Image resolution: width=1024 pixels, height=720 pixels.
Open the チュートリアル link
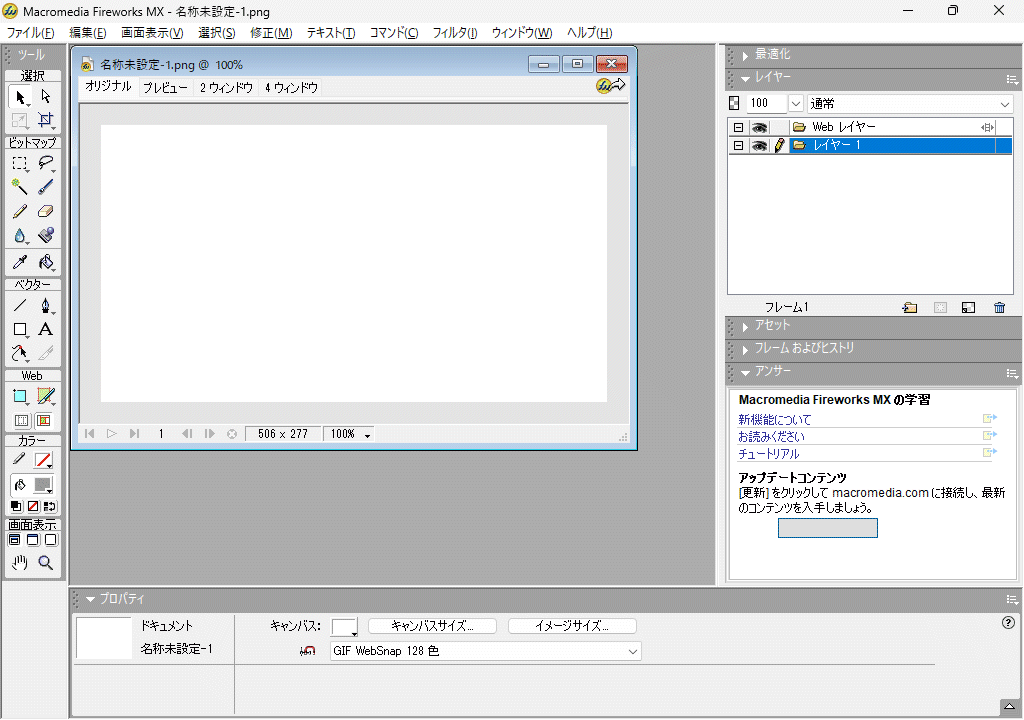768,454
